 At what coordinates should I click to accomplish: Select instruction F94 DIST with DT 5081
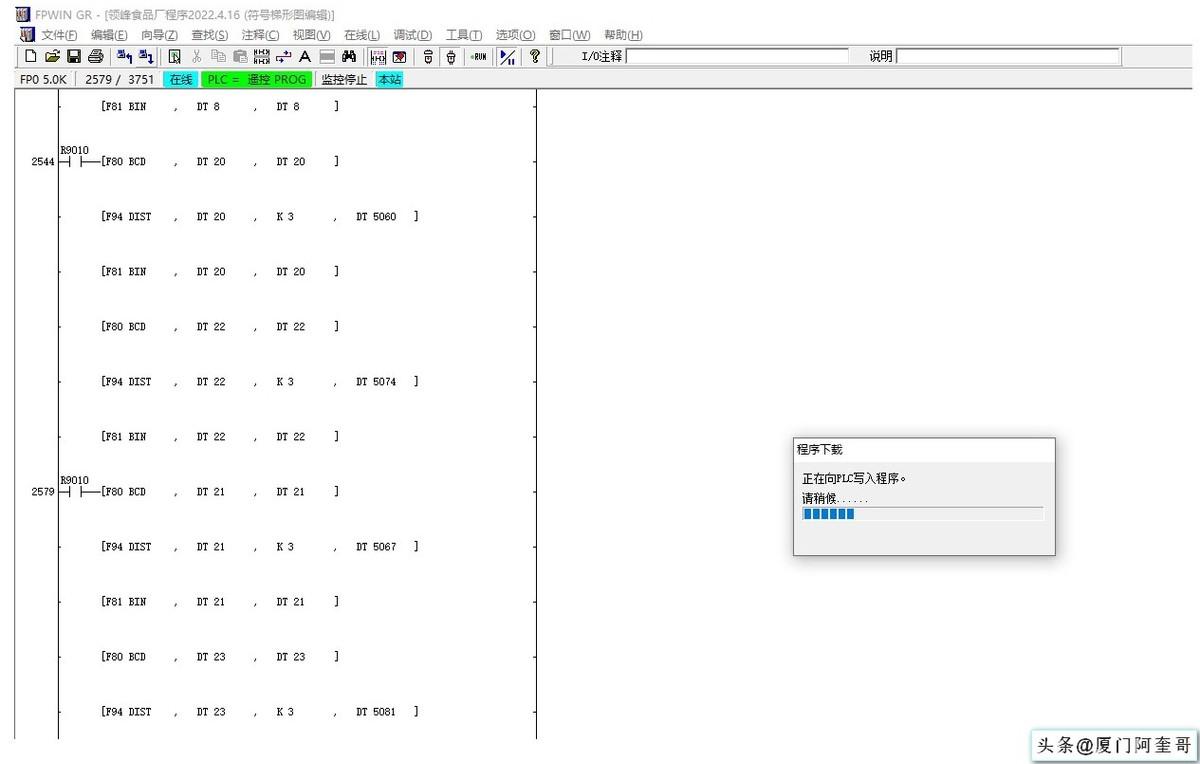(x=260, y=712)
